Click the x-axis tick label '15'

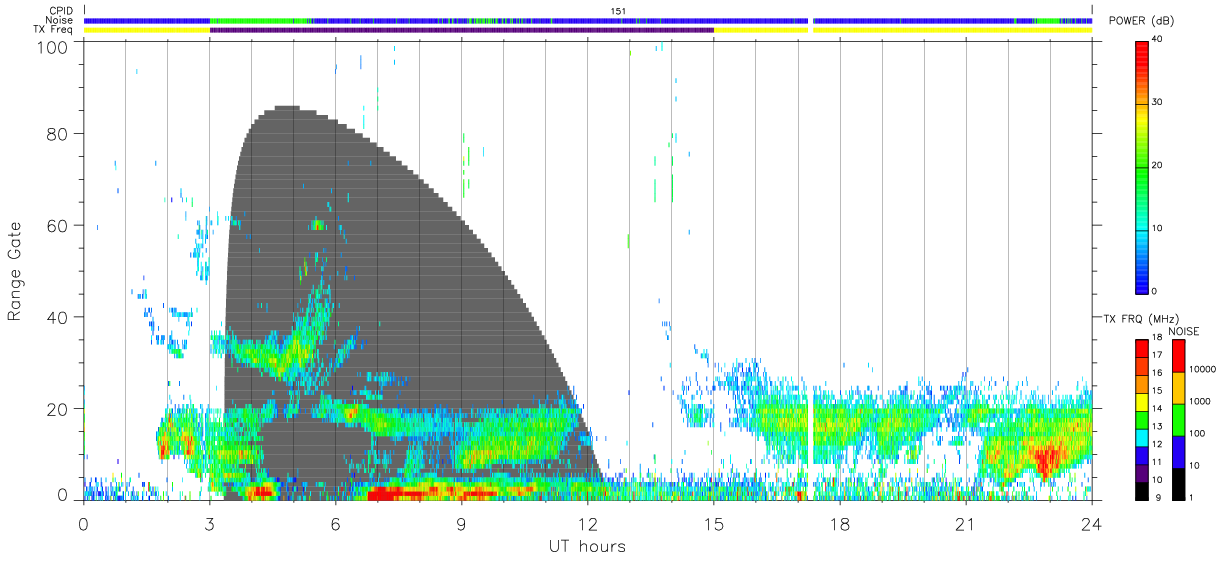714,524
